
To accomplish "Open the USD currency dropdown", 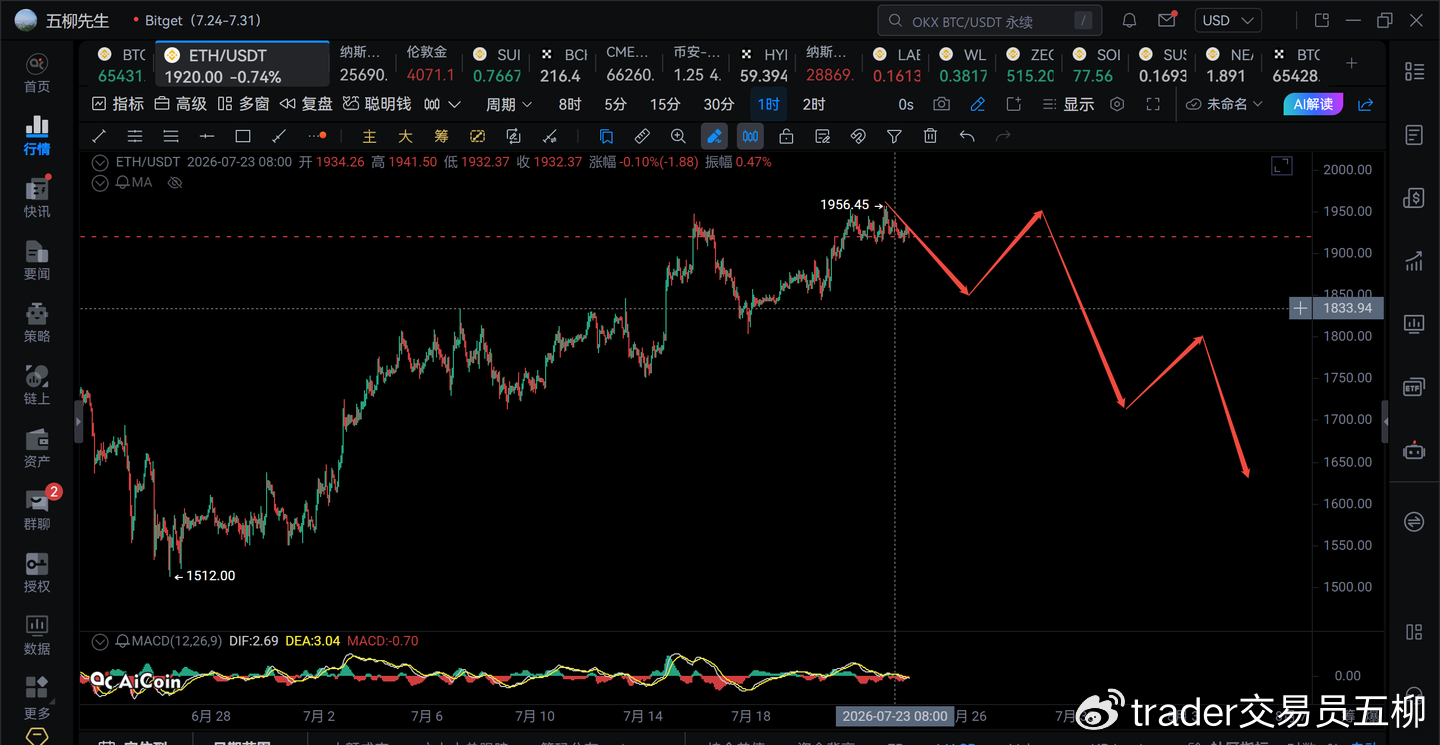I will [x=1229, y=20].
